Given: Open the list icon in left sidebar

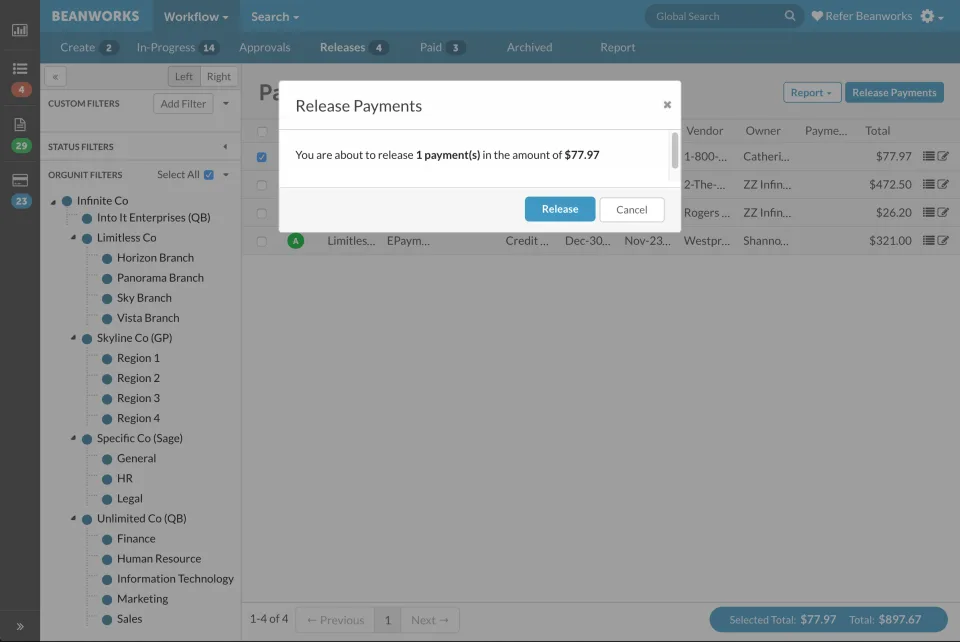Looking at the screenshot, I should pyautogui.click(x=20, y=68).
